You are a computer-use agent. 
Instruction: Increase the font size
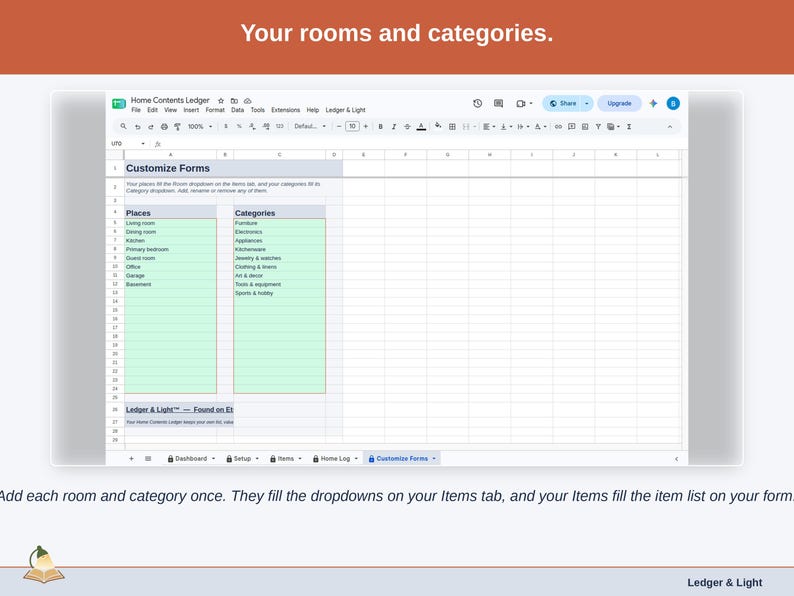point(366,127)
